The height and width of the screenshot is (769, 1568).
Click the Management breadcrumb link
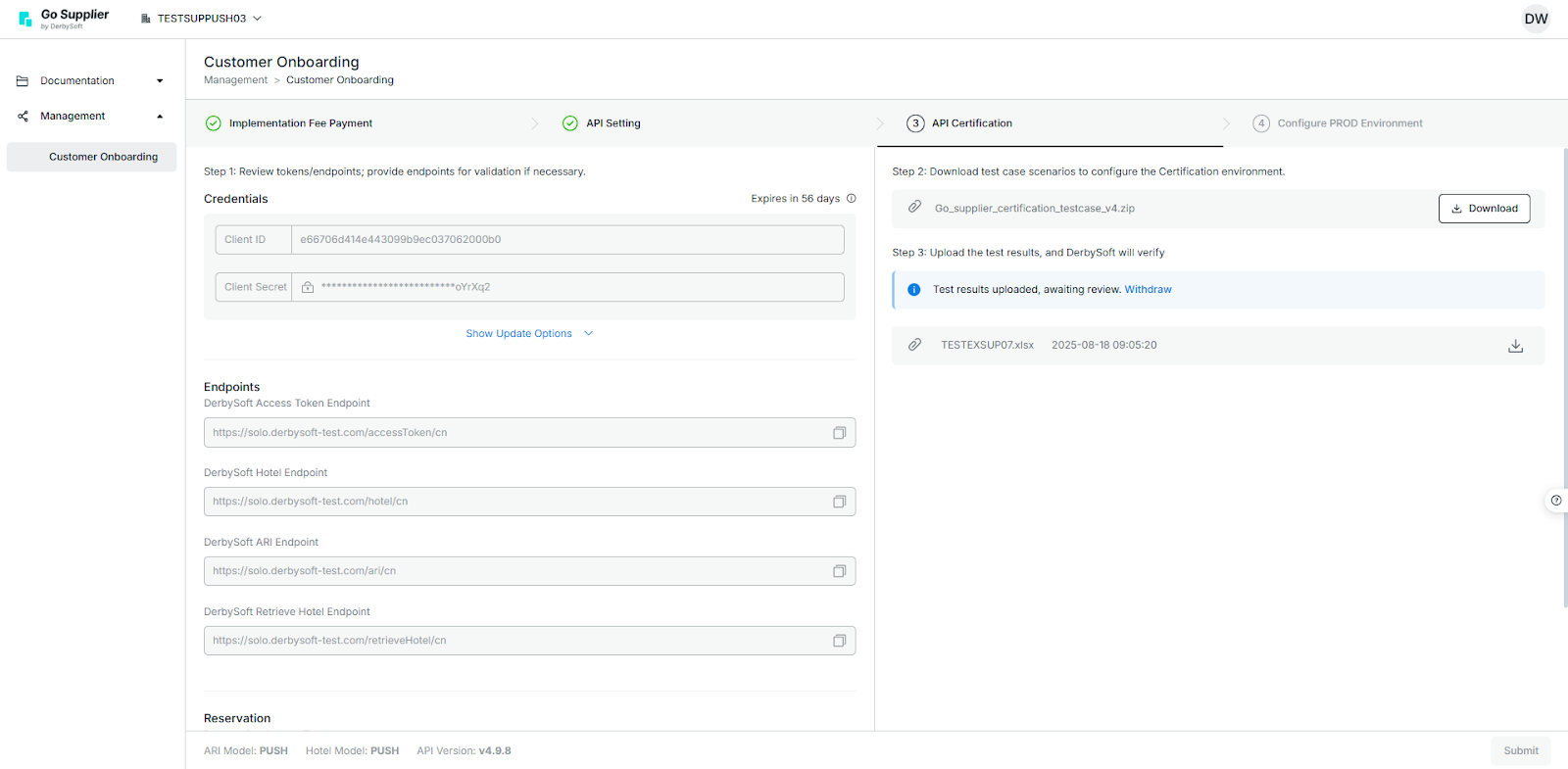pyautogui.click(x=235, y=80)
